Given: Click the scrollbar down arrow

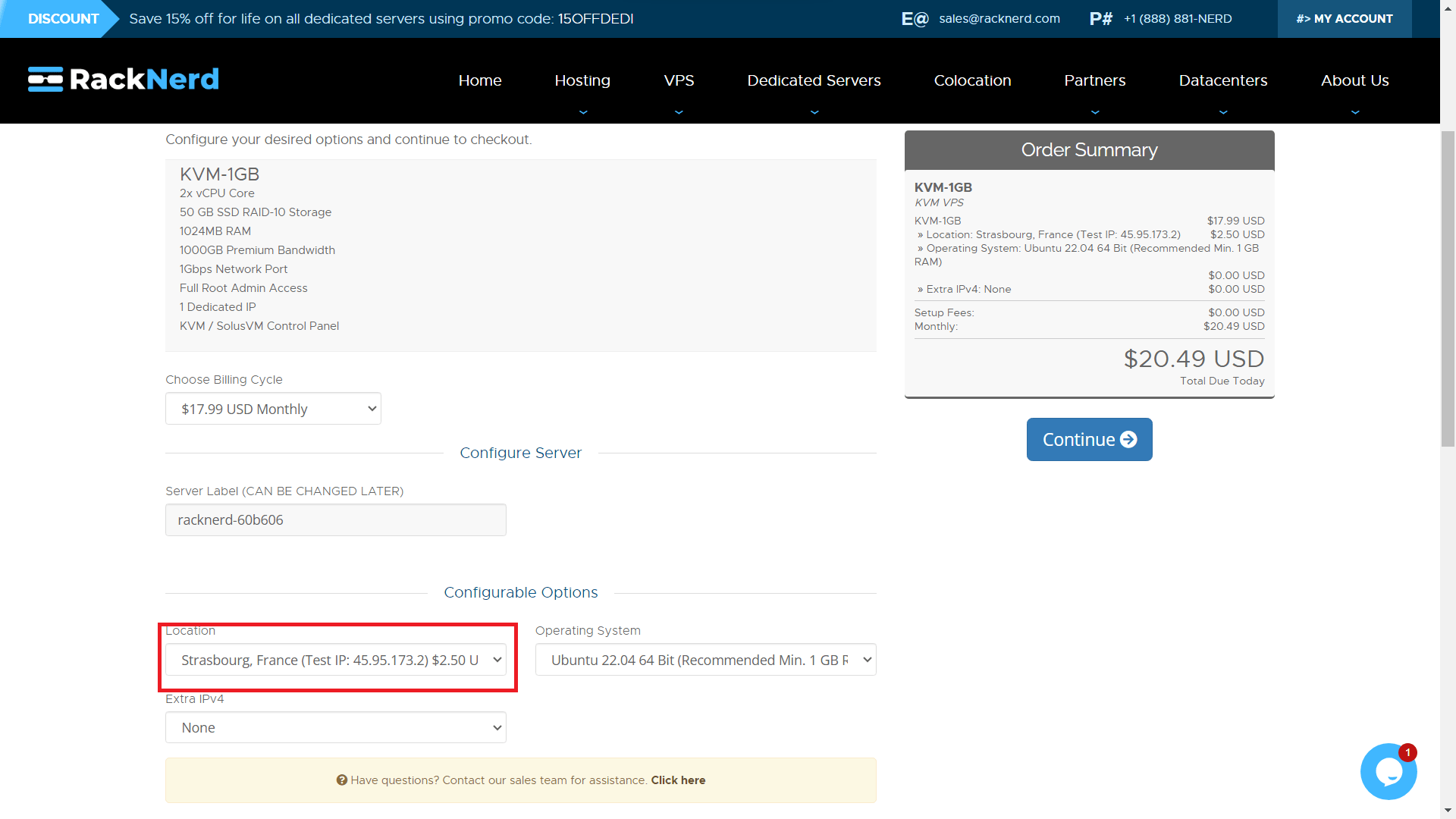Looking at the screenshot, I should [1448, 812].
